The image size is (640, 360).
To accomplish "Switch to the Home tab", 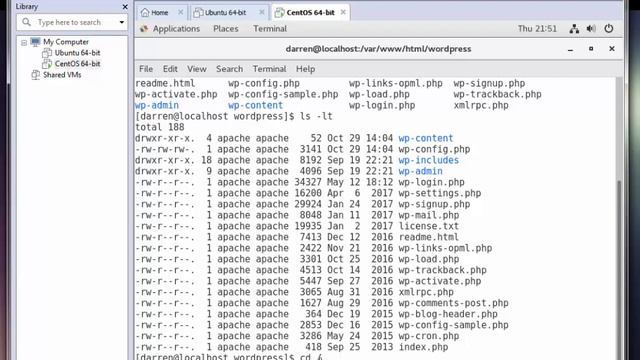I will click(162, 13).
